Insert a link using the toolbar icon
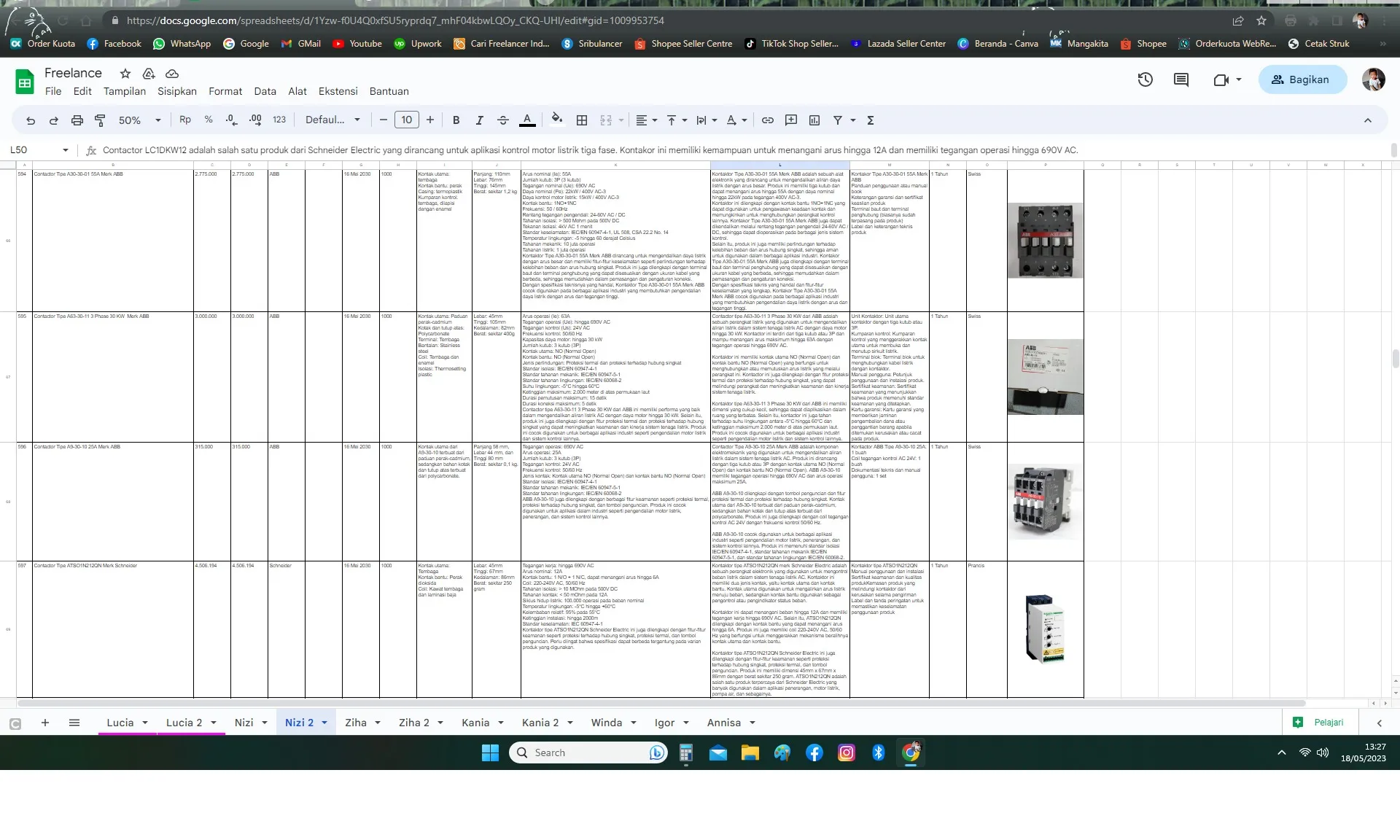The width and height of the screenshot is (1400, 840). (767, 120)
